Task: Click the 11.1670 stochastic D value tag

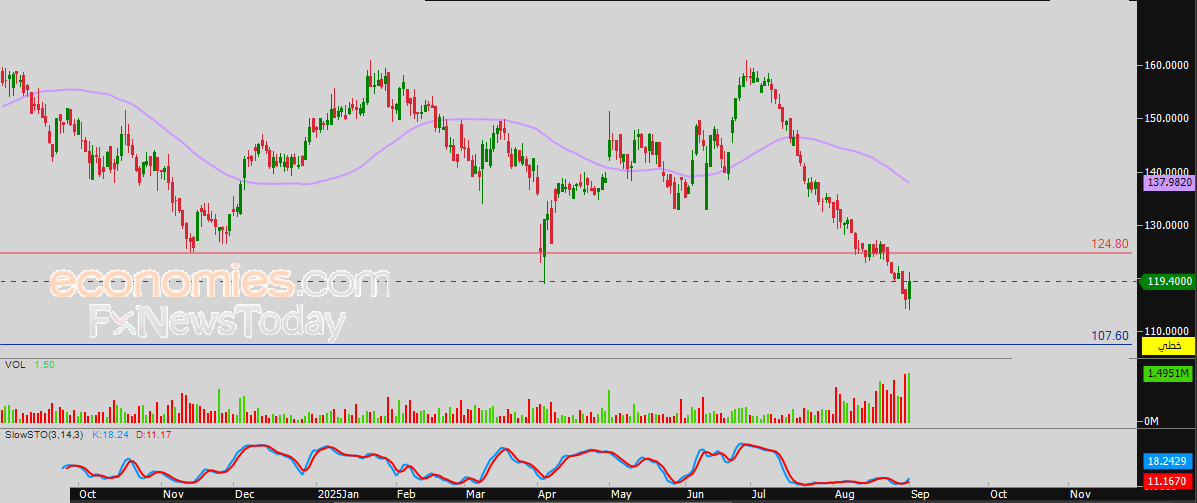Action: [1166, 481]
